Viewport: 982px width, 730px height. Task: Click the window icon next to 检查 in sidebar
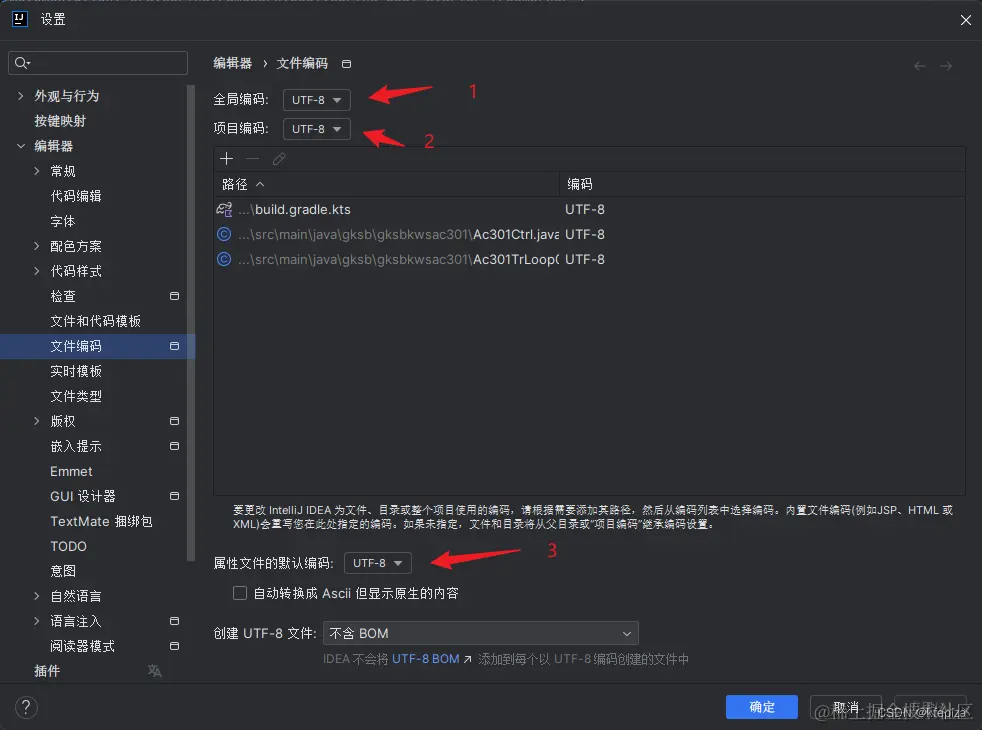click(174, 296)
